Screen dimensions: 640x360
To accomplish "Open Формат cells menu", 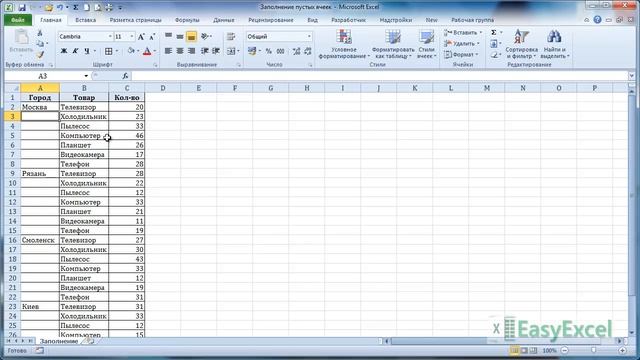I will coord(461,54).
